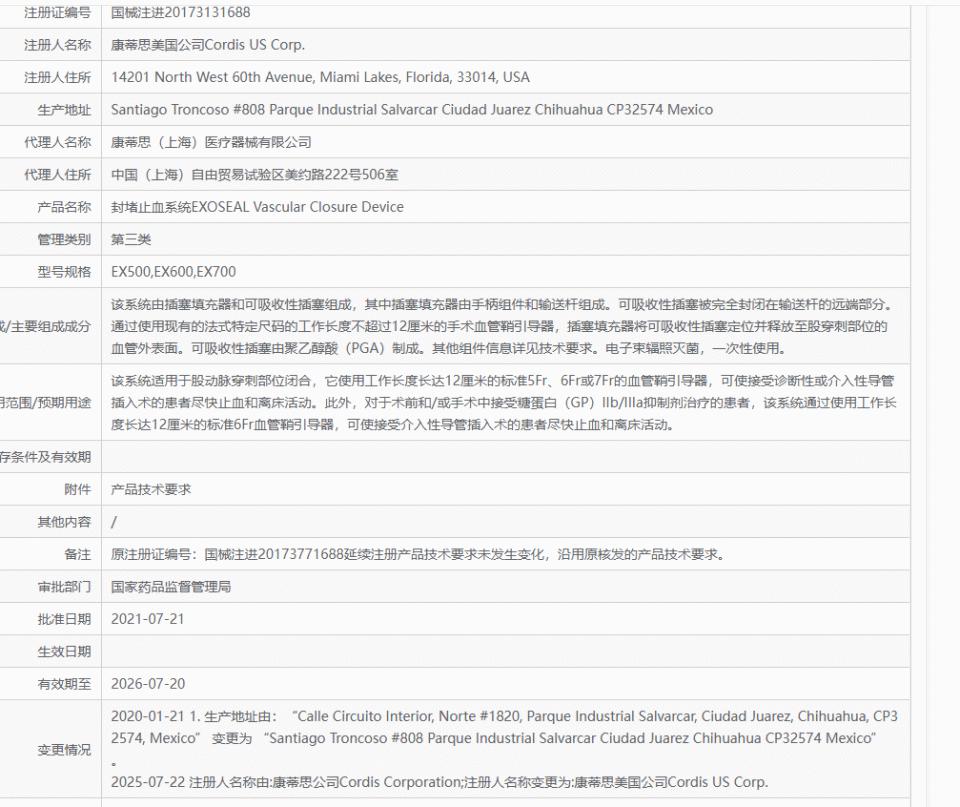Click approval date 2021-07-21
The width and height of the screenshot is (960, 807).
pos(148,619)
